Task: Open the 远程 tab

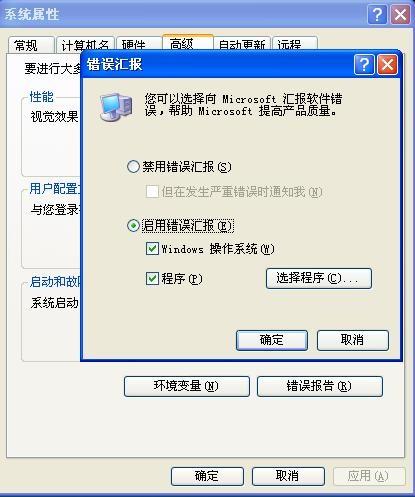Action: (295, 44)
